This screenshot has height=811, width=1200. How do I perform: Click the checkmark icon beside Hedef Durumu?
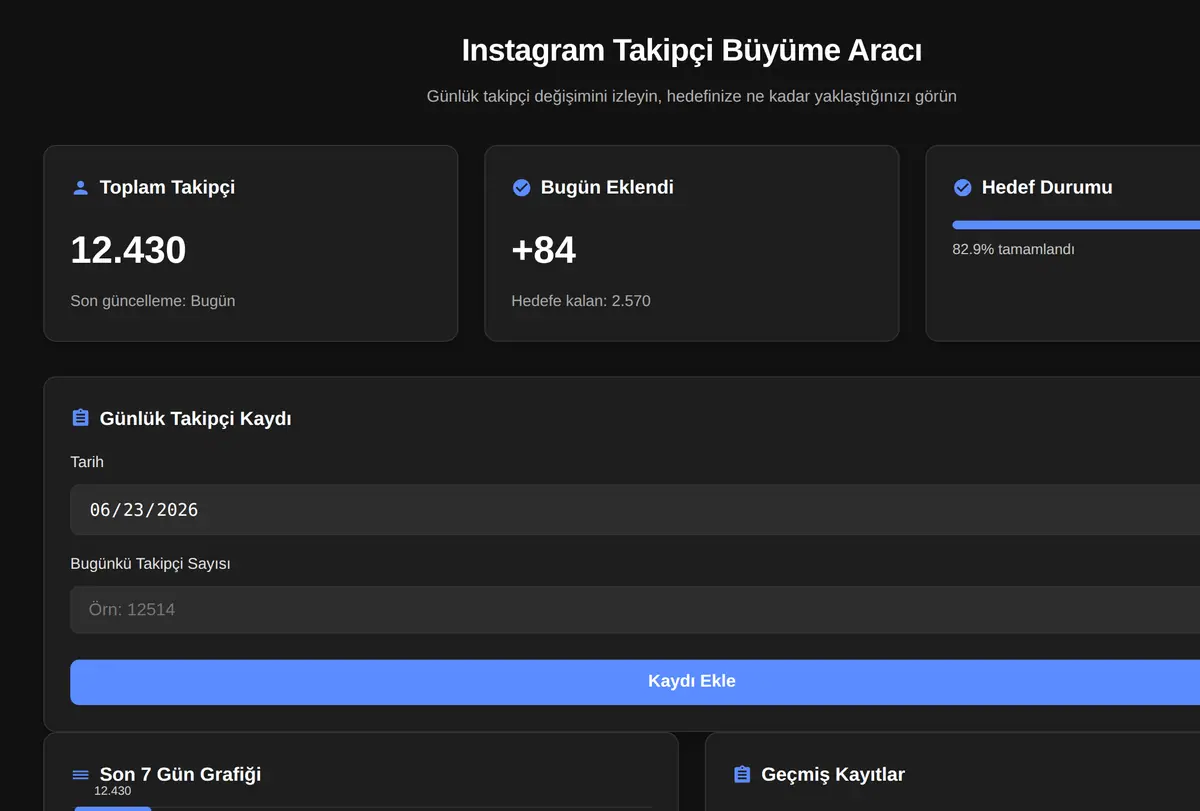pos(962,187)
